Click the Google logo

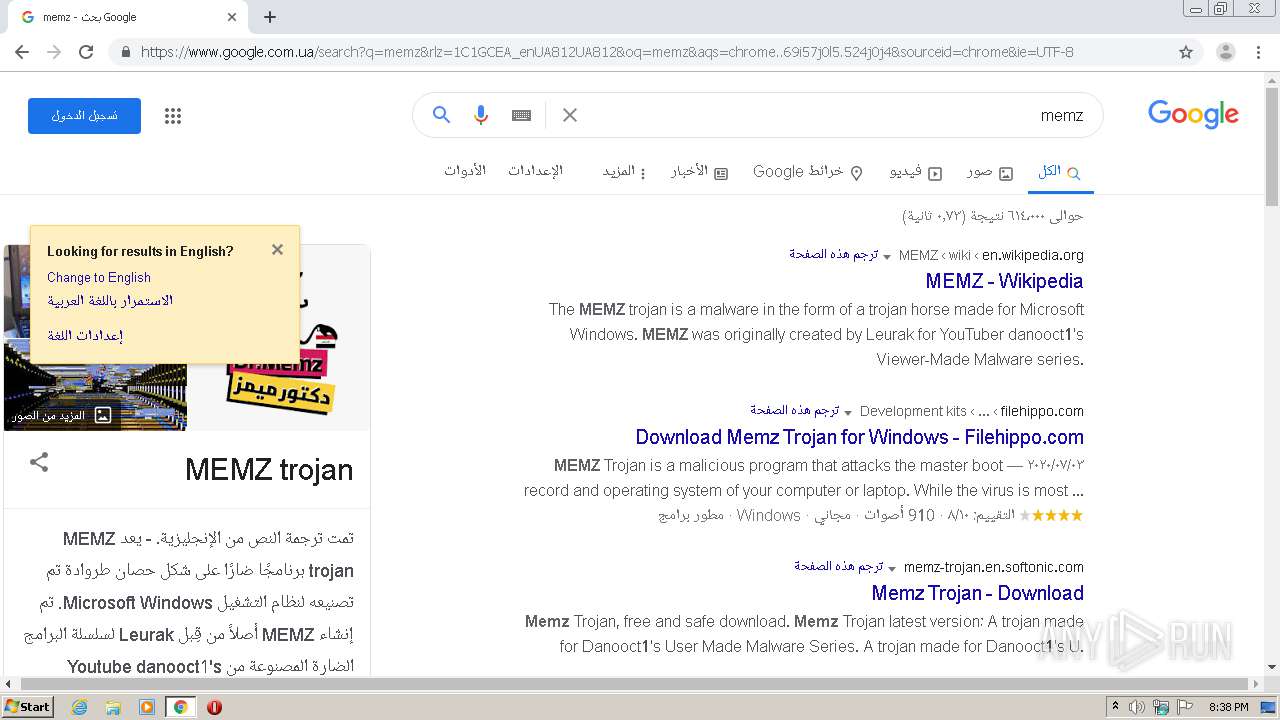[x=1193, y=114]
